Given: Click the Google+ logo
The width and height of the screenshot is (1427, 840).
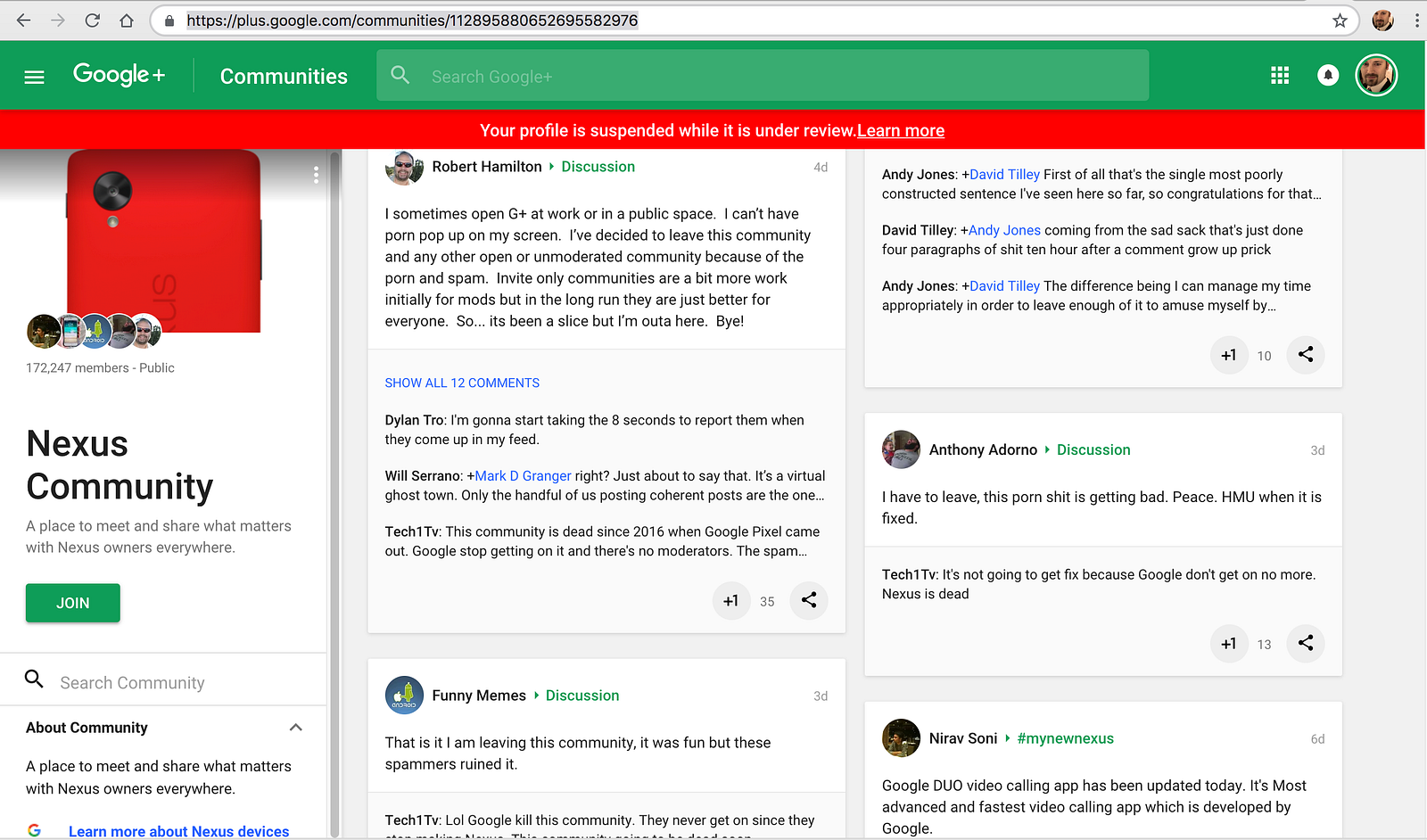Looking at the screenshot, I should point(120,75).
